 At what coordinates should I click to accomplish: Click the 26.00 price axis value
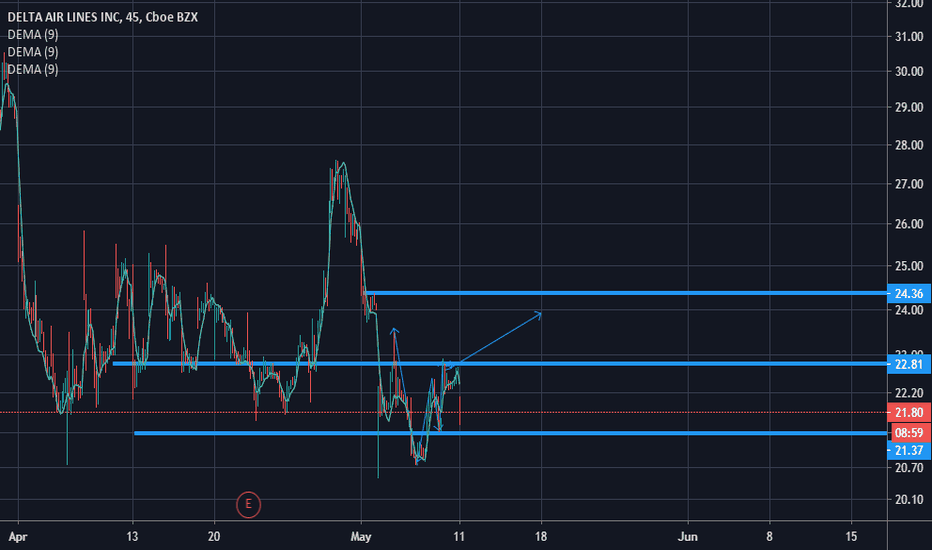[x=909, y=224]
